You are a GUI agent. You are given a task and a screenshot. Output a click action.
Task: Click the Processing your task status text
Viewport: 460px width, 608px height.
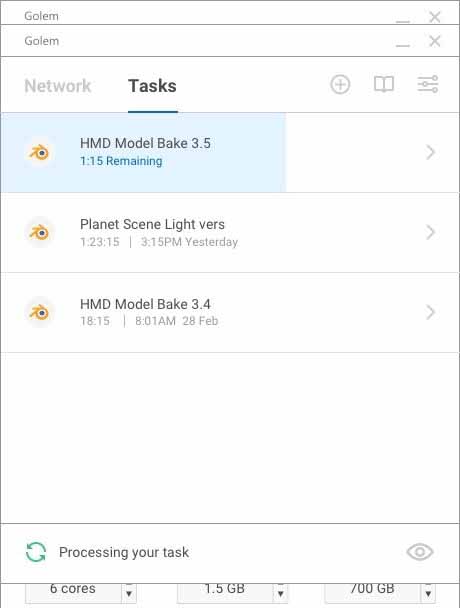pyautogui.click(x=124, y=552)
